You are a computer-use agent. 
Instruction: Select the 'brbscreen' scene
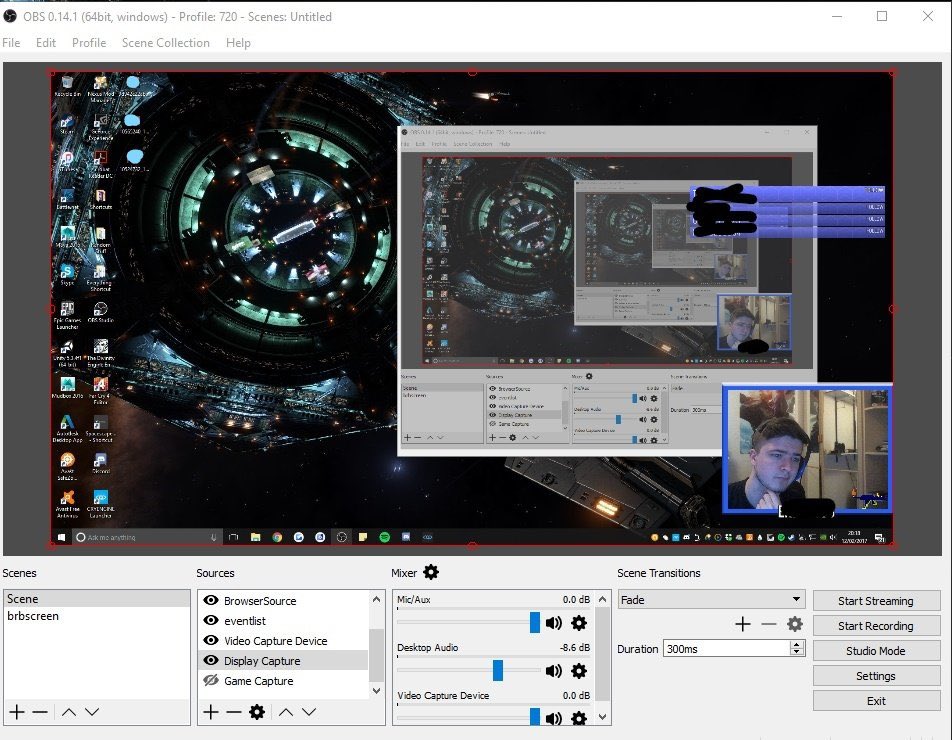(97, 616)
